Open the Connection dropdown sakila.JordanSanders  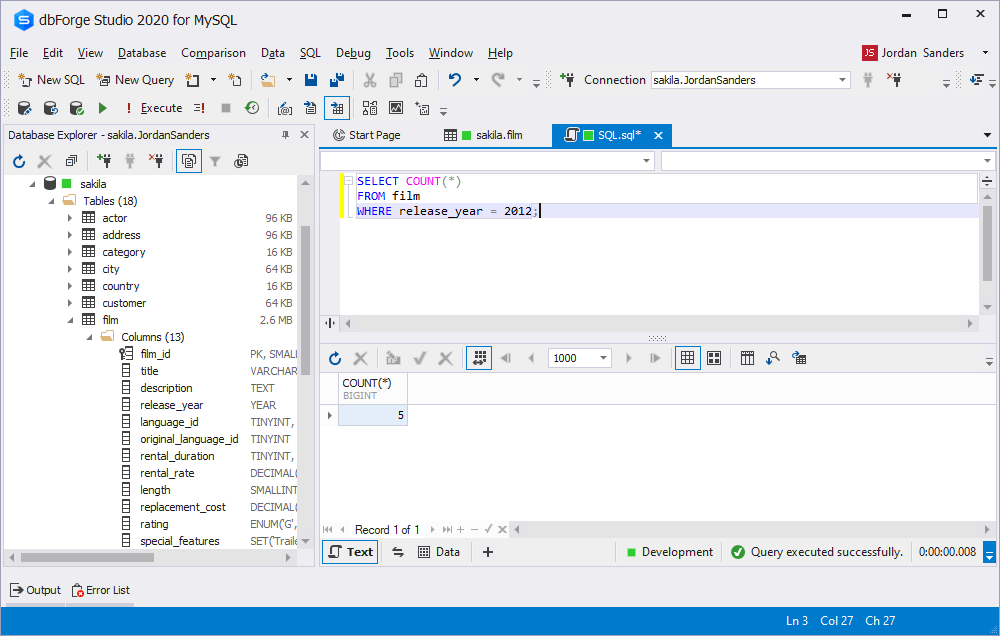[x=842, y=80]
